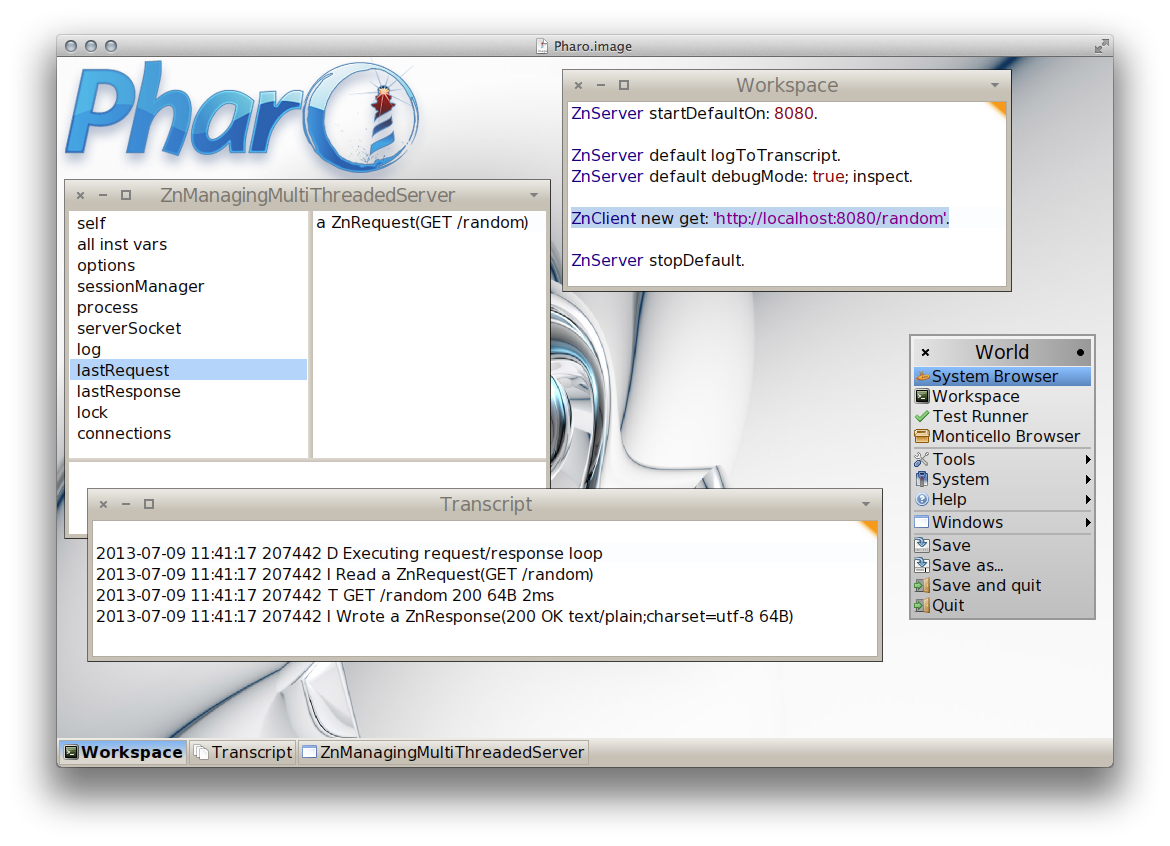The image size is (1170, 846).
Task: Select options variable in inspector
Action: point(188,265)
